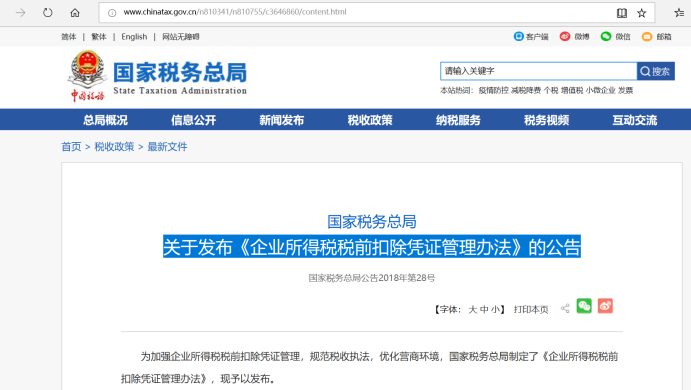
Task: Refresh the page with the reload icon
Action: pyautogui.click(x=48, y=12)
